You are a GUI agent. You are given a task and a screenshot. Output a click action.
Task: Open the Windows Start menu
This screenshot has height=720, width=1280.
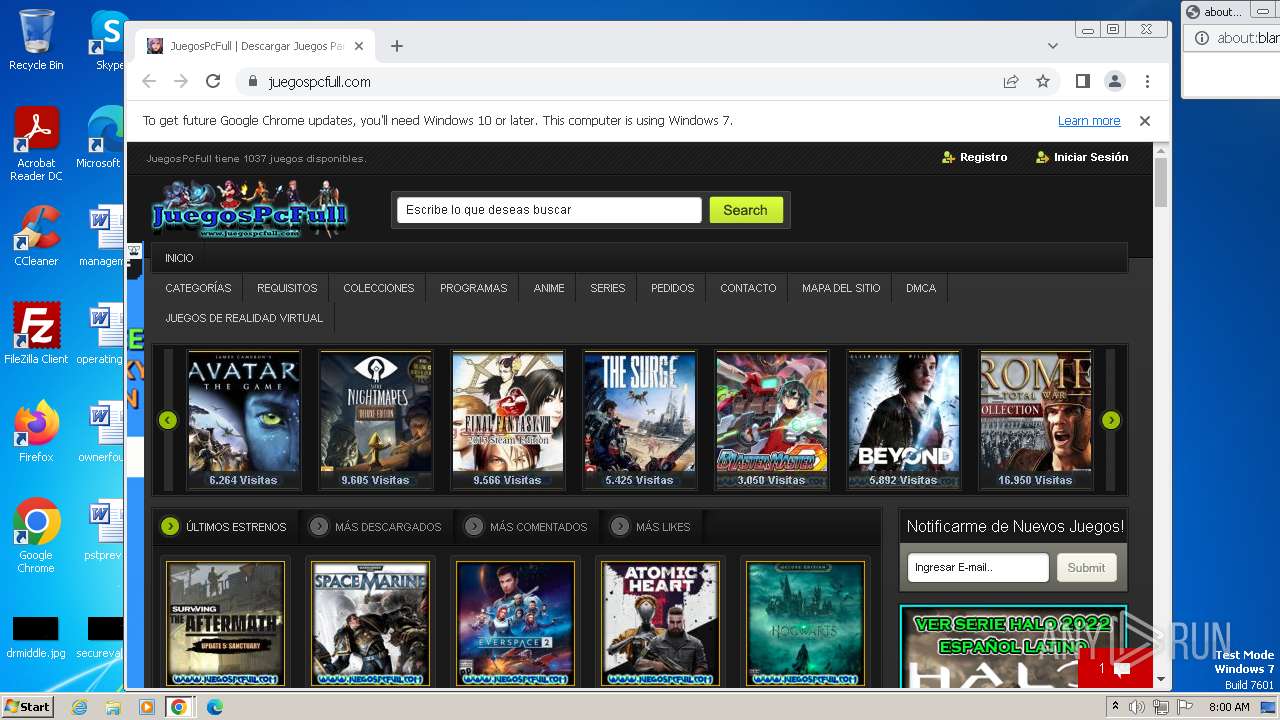pyautogui.click(x=27, y=706)
